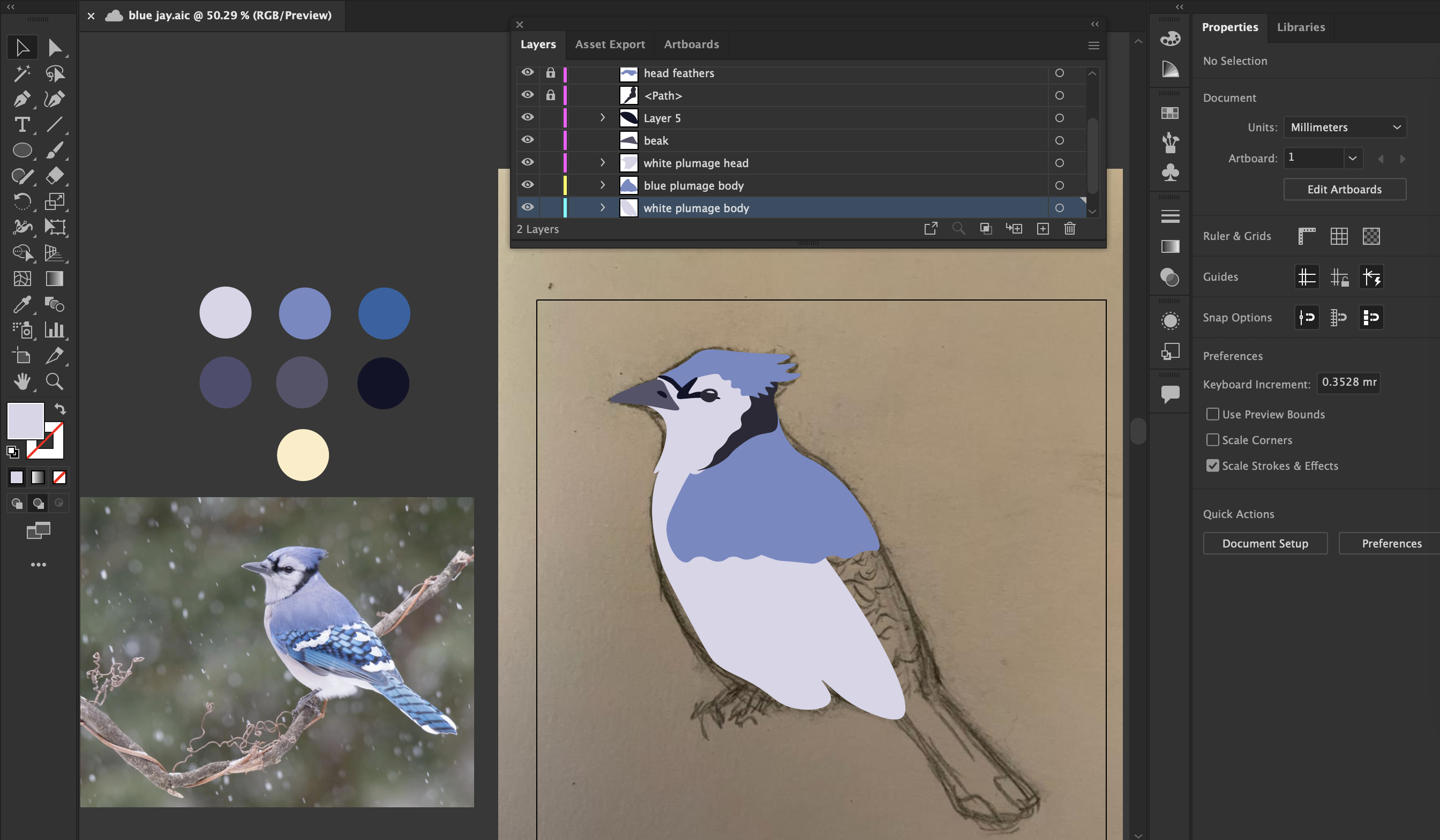Activate the Zoom tool
1440x840 pixels.
point(54,381)
